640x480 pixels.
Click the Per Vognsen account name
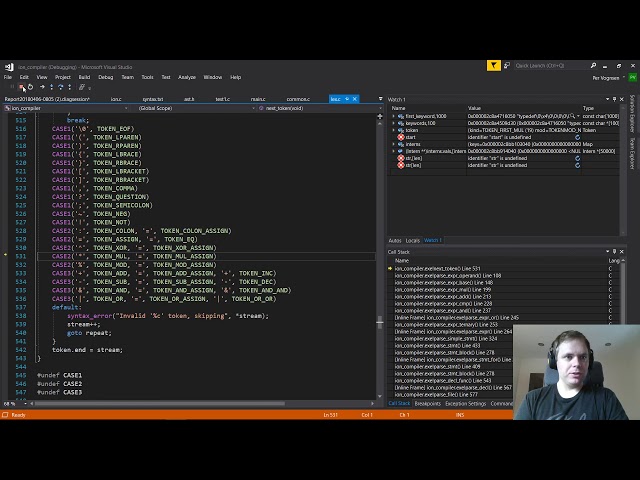(606, 78)
